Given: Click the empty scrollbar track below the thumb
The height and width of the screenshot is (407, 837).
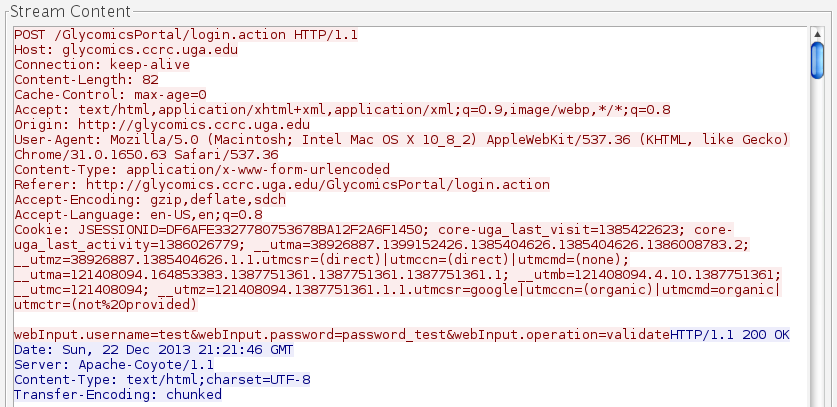Looking at the screenshot, I should pos(817,250).
